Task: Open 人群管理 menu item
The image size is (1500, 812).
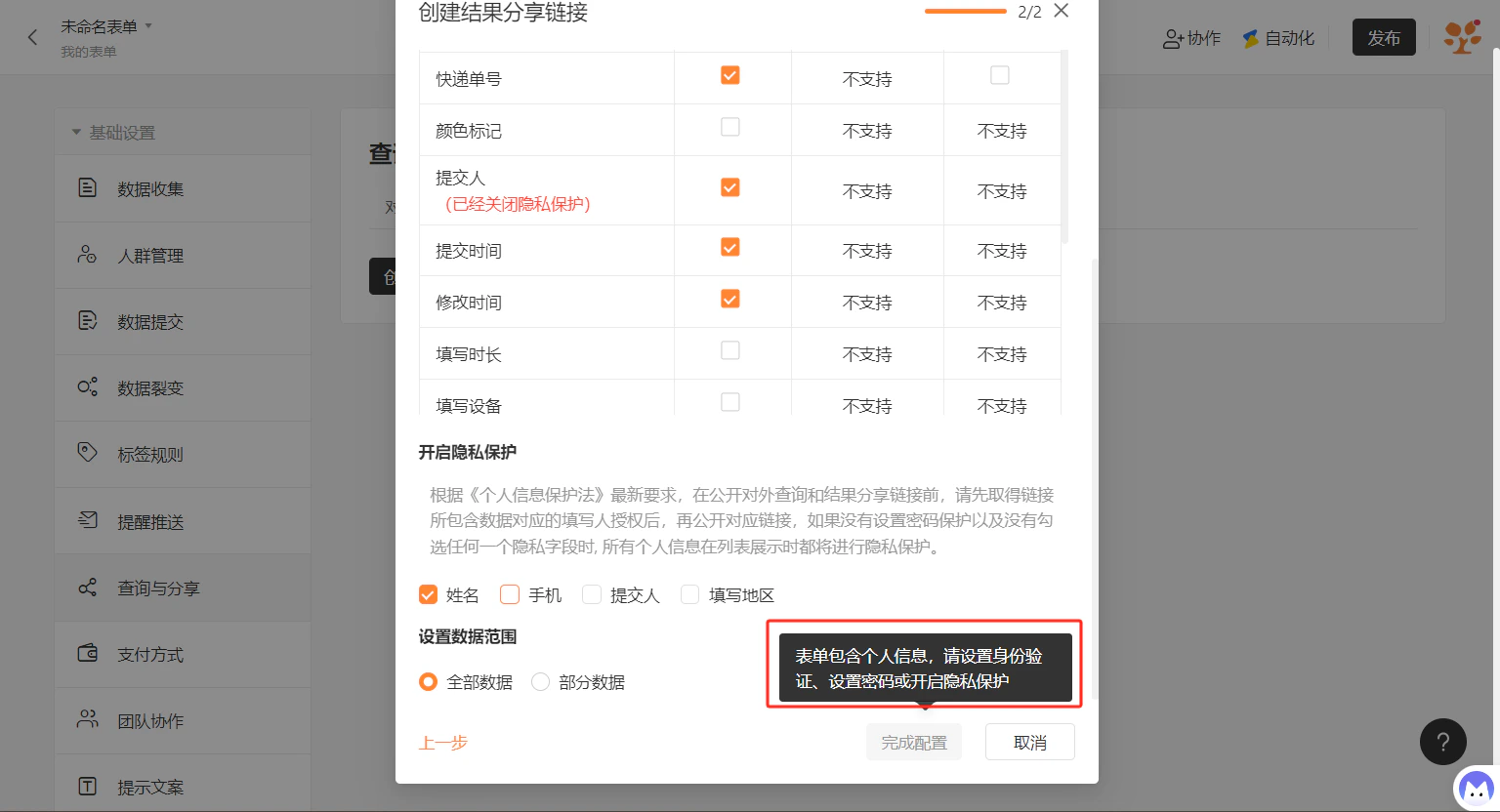Action: [x=183, y=255]
